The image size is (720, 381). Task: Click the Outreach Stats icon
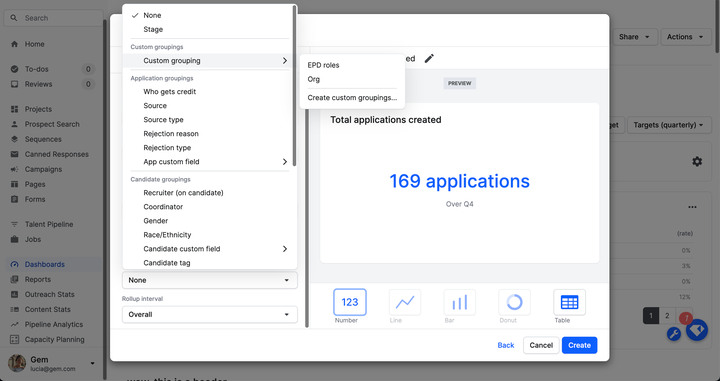[x=15, y=294]
